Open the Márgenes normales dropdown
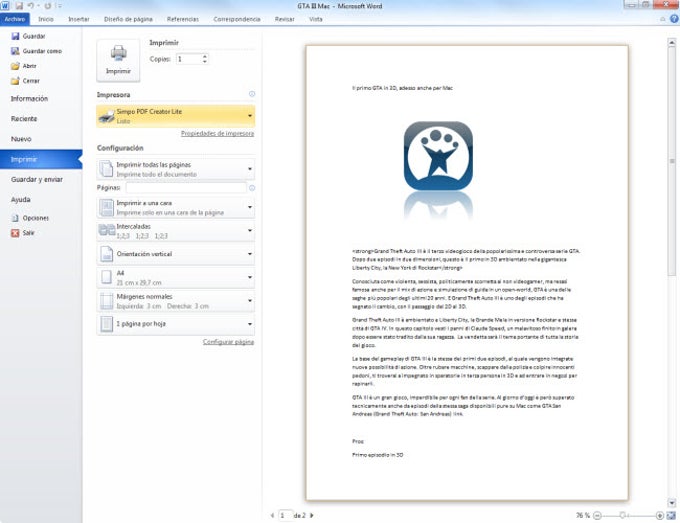The height and width of the screenshot is (523, 680). (x=176, y=301)
